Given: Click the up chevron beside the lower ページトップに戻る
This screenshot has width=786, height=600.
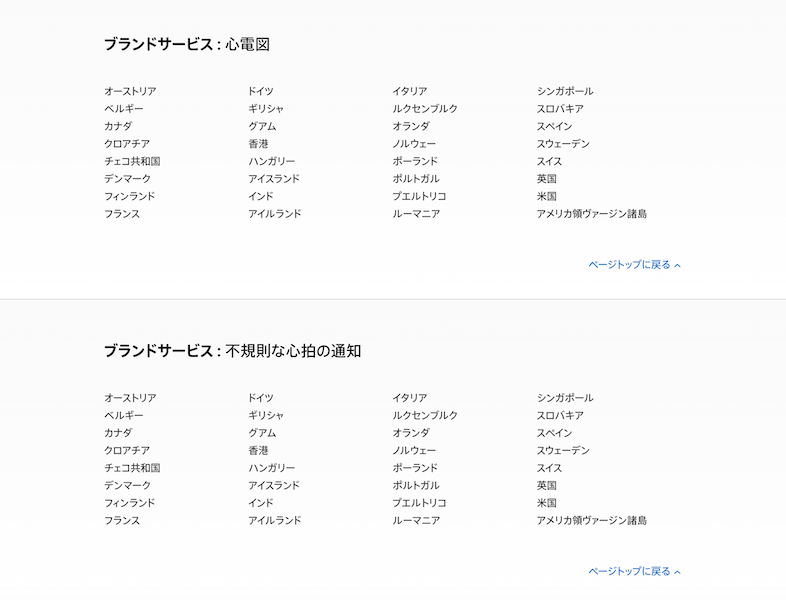Looking at the screenshot, I should point(677,572).
